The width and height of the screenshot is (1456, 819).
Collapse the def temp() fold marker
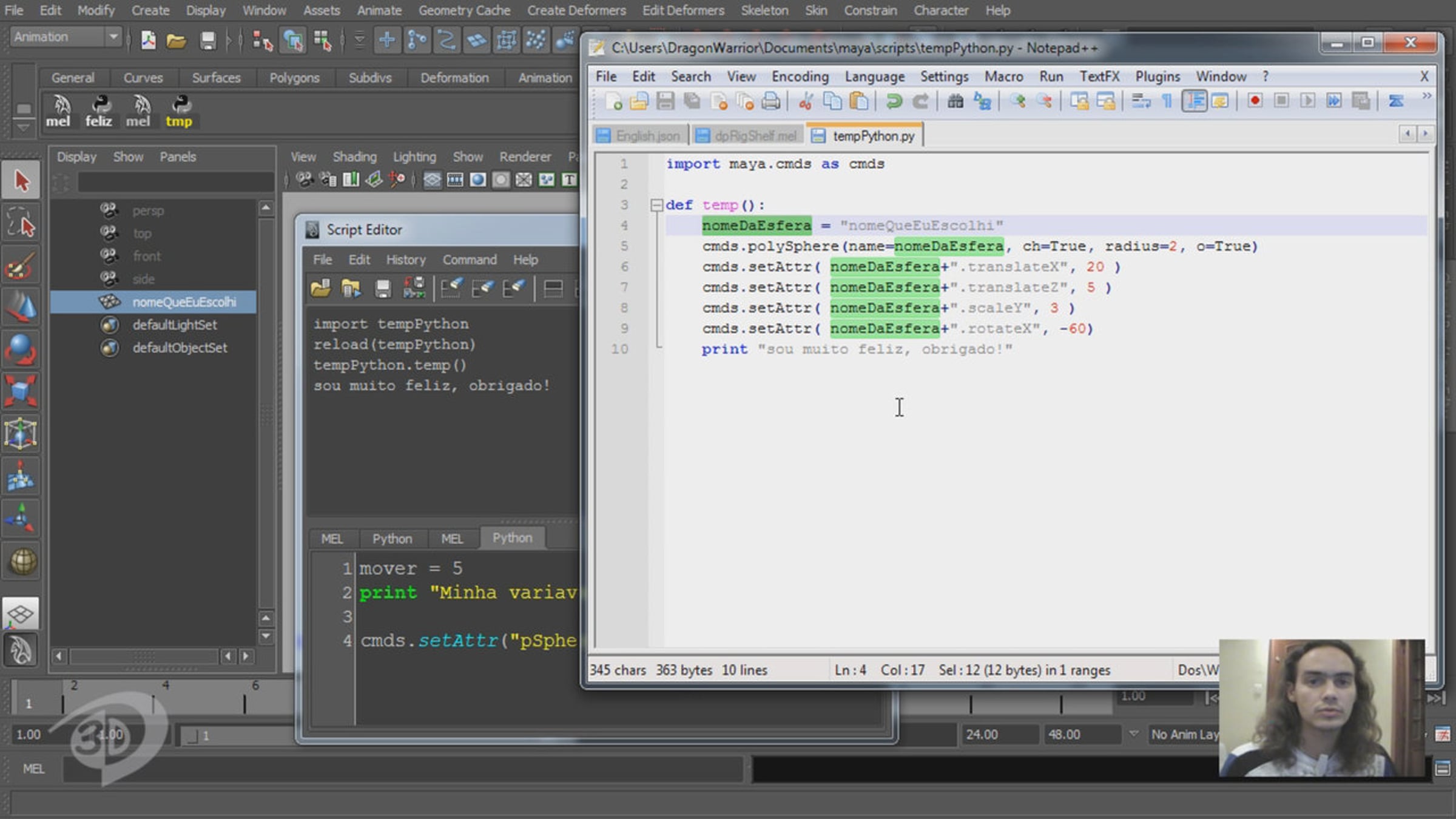pyautogui.click(x=656, y=205)
